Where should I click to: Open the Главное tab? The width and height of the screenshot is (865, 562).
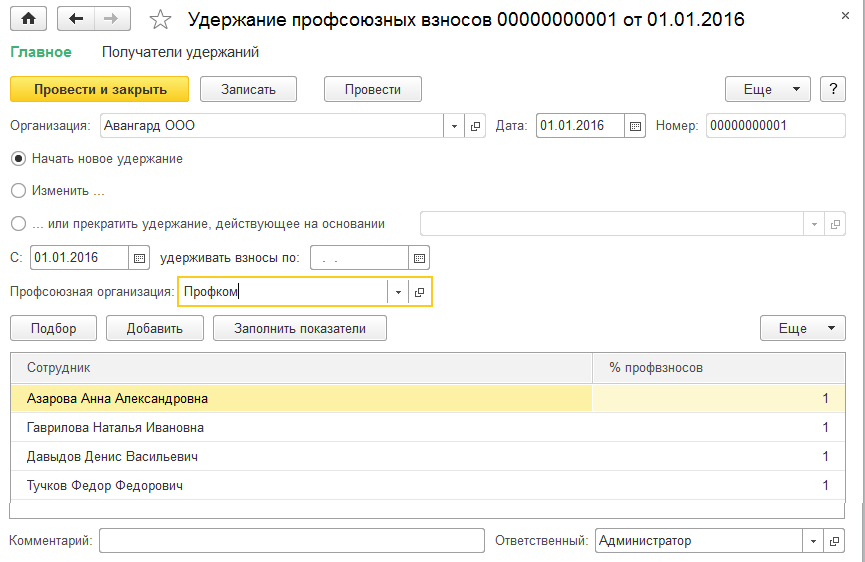pos(41,52)
